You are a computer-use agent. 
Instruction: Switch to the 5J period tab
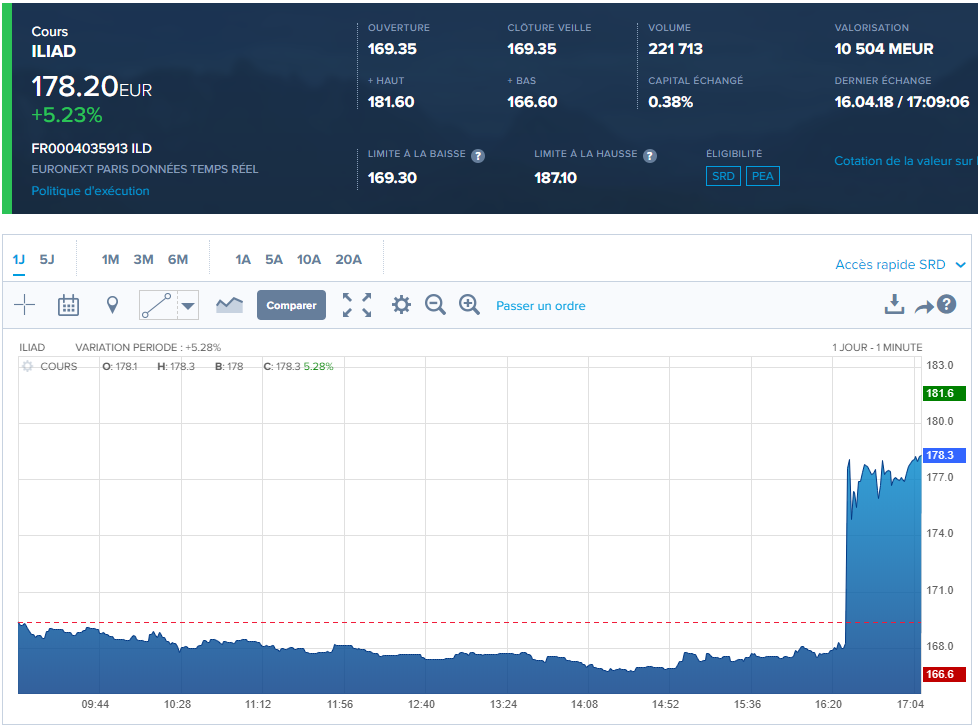(x=47, y=260)
